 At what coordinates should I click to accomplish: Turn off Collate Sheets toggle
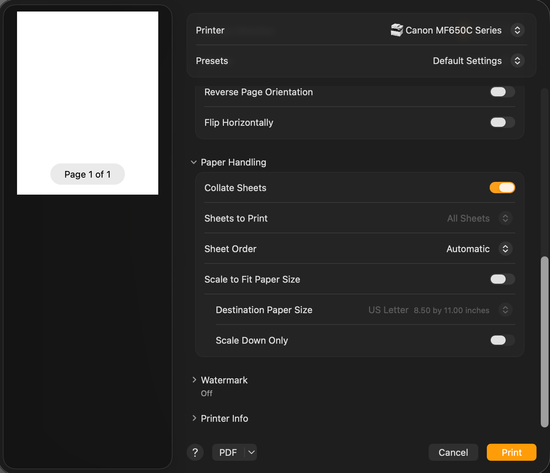click(x=502, y=188)
